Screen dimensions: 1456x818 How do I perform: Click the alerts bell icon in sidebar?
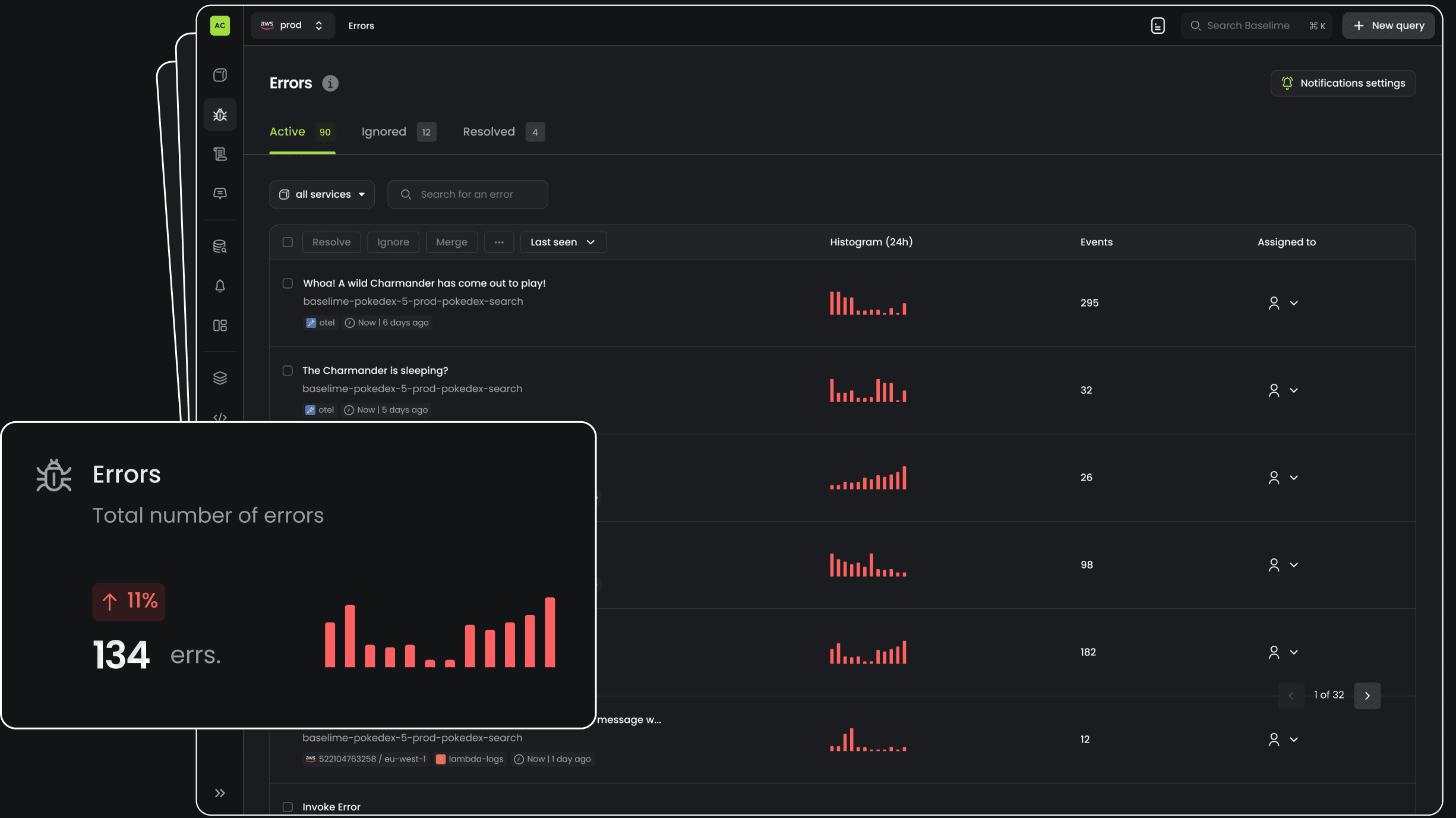[220, 286]
